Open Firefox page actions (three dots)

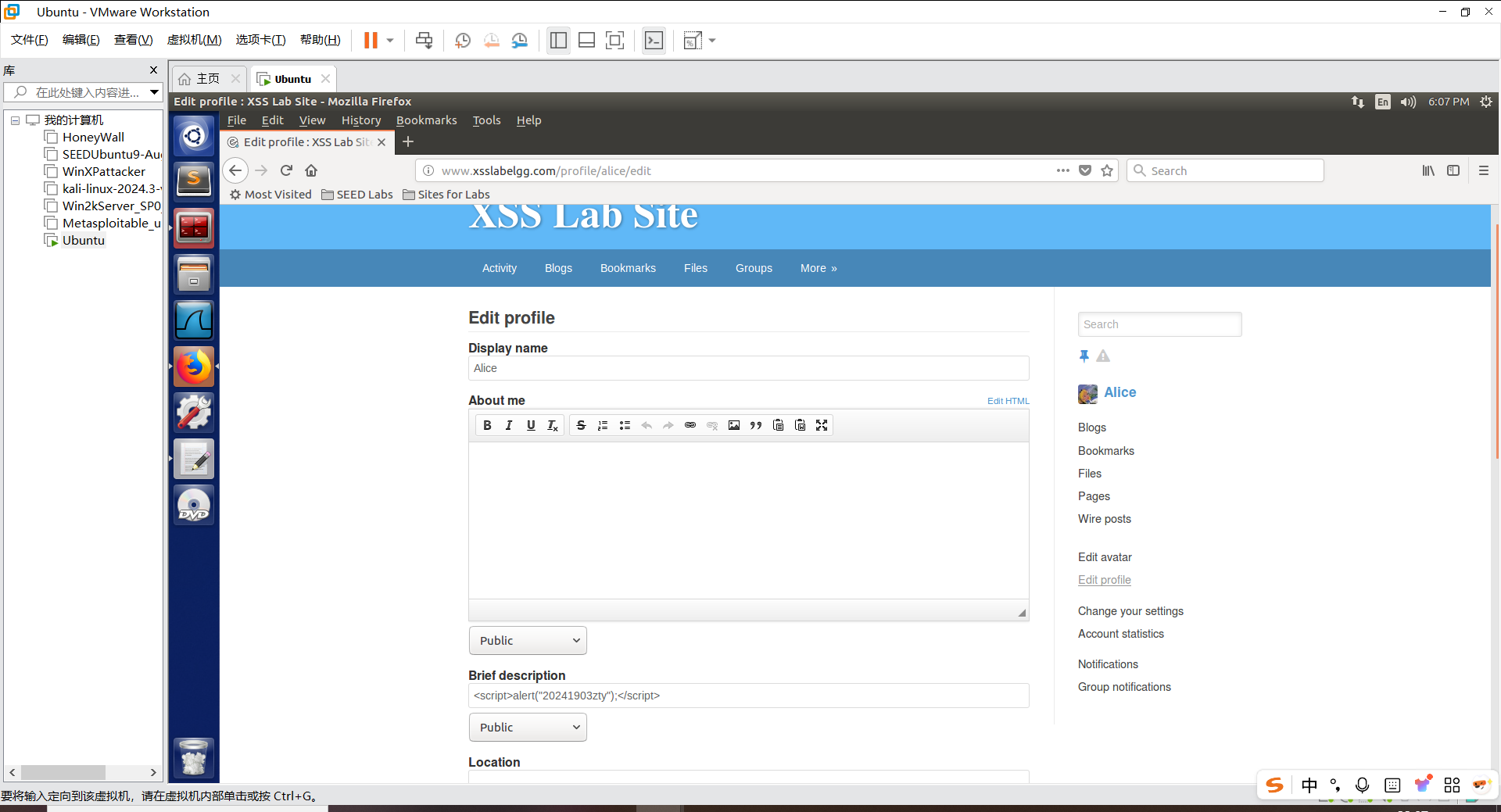(1063, 170)
